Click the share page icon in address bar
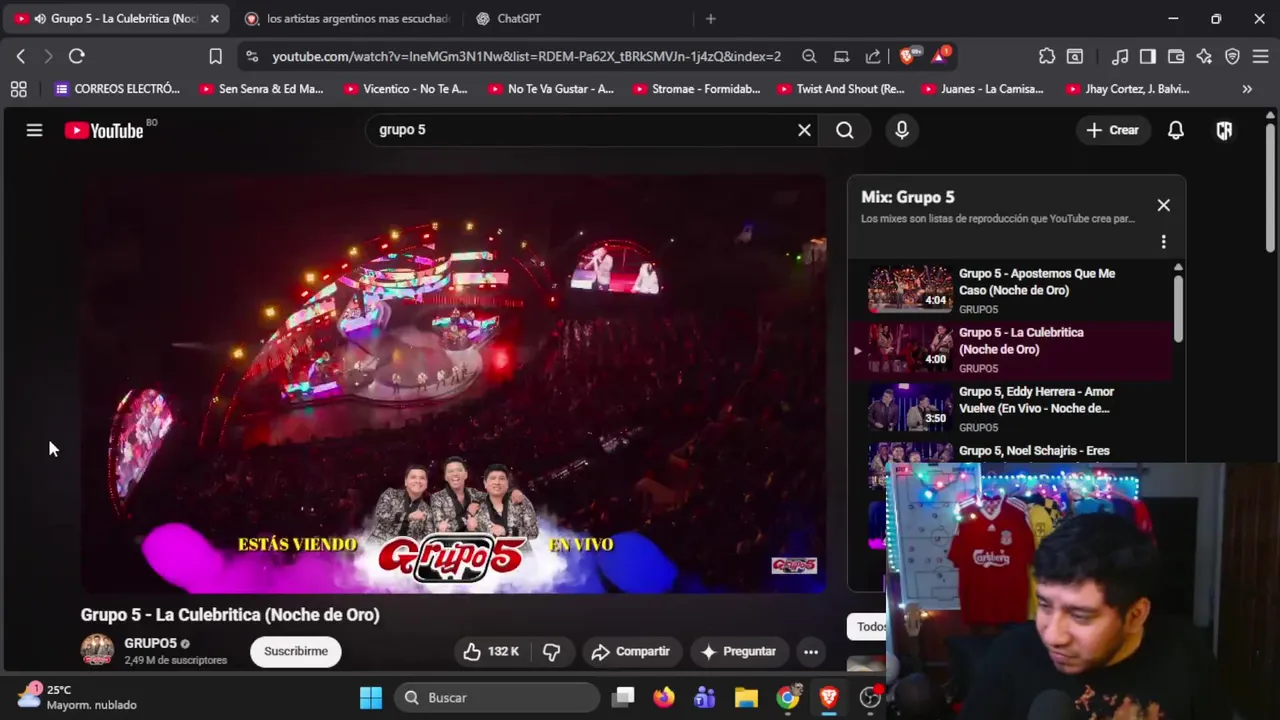The height and width of the screenshot is (720, 1280). 873,57
